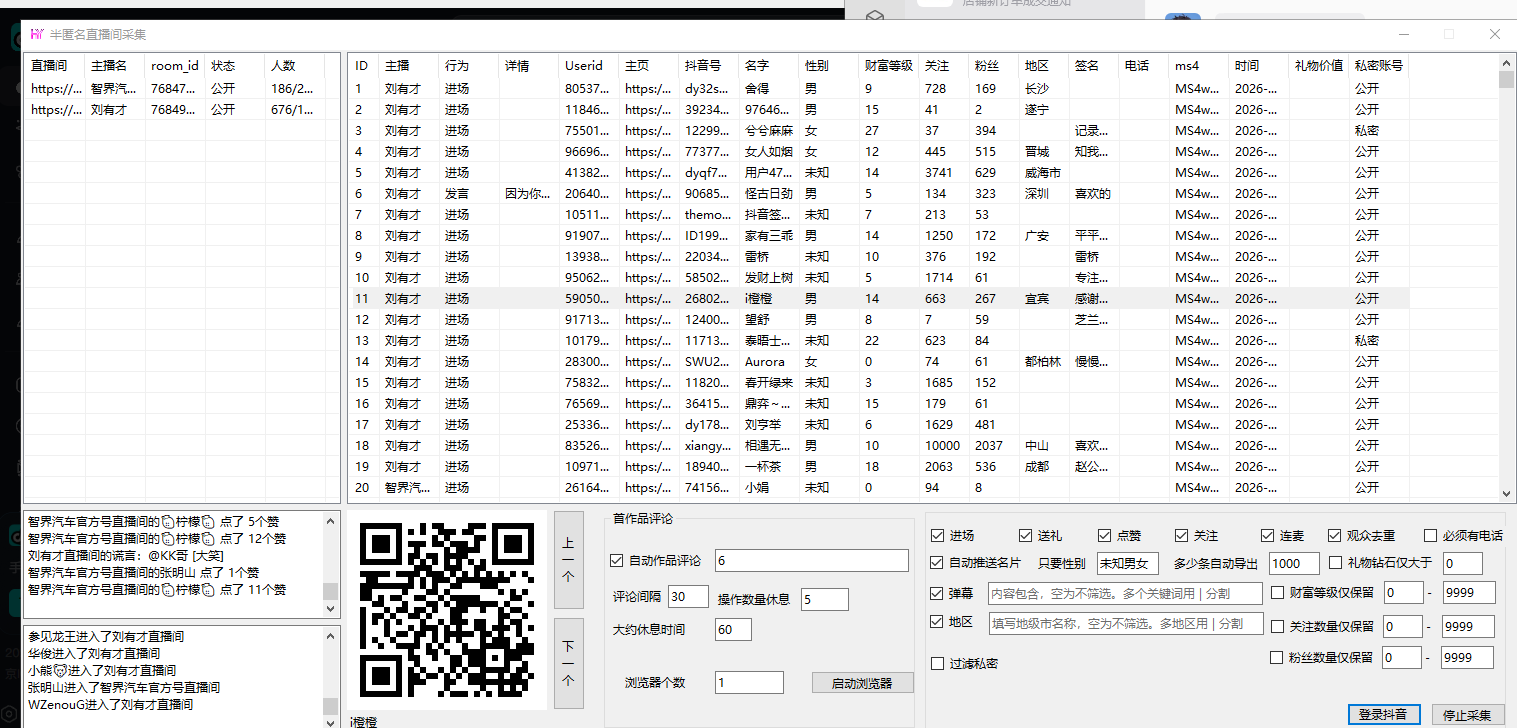This screenshot has width=1517, height=728.
Task: Click log line 刘有才直播间的谎言：@KK哥
Action: coord(125,555)
